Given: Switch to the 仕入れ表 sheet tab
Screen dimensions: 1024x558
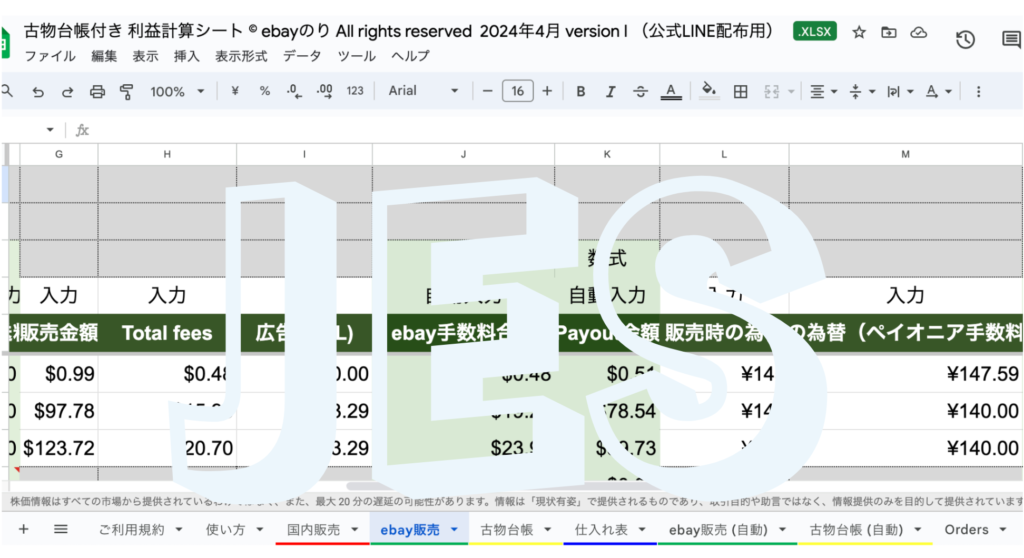Looking at the screenshot, I should pyautogui.click(x=601, y=530).
